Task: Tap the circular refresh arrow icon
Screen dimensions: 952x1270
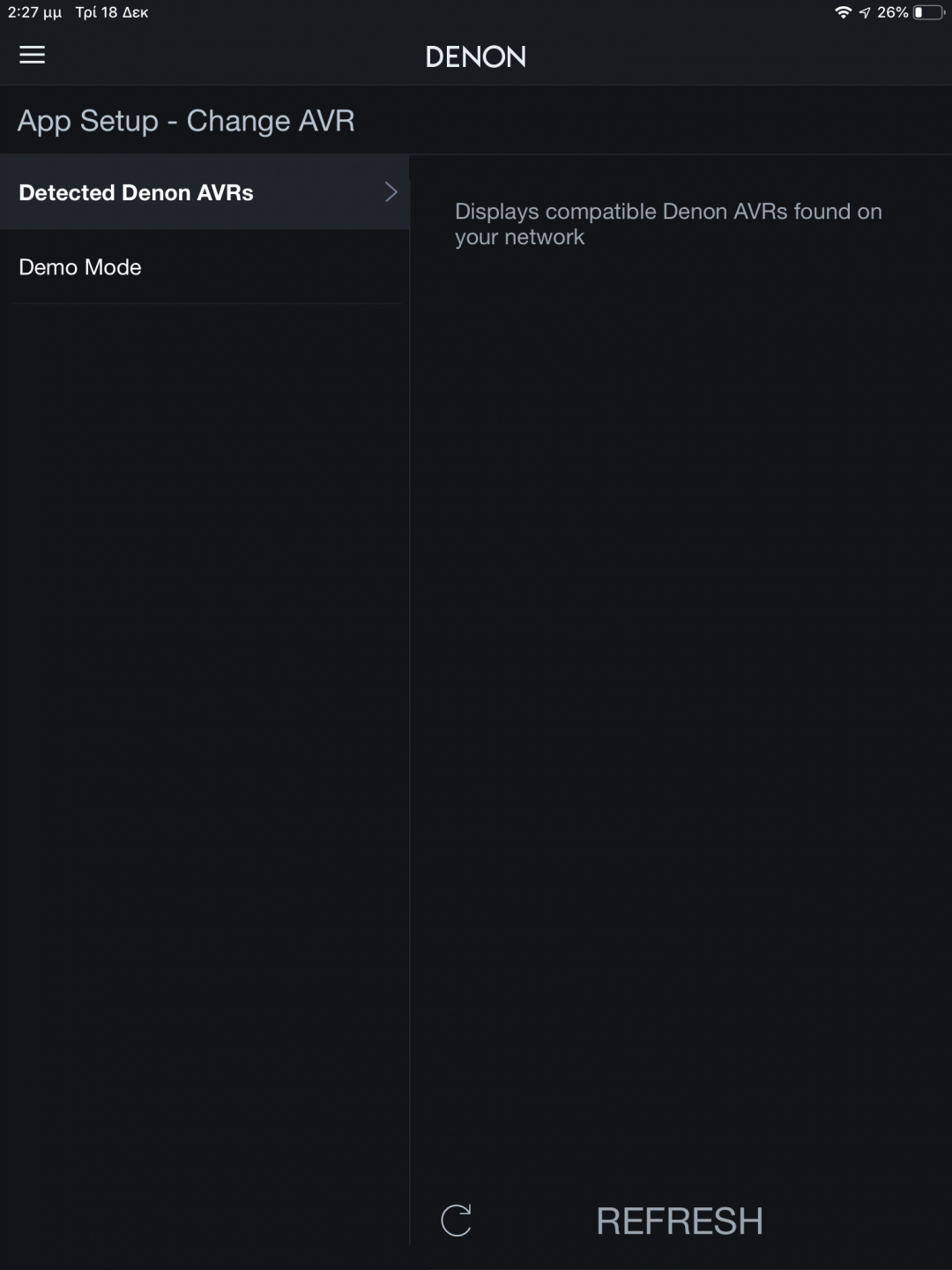Action: tap(457, 1221)
